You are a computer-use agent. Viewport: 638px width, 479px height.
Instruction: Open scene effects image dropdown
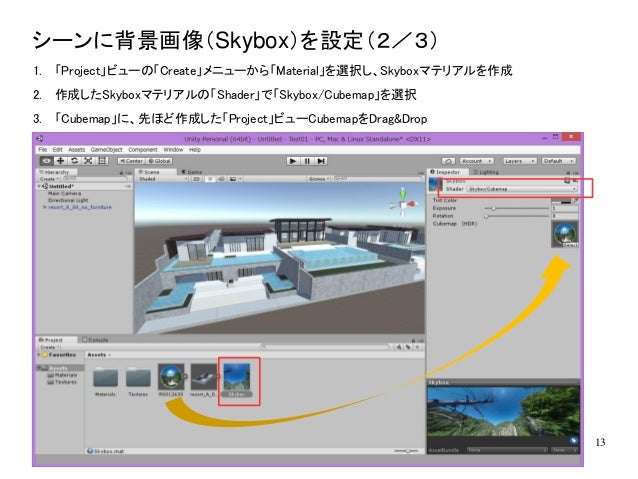click(x=236, y=179)
